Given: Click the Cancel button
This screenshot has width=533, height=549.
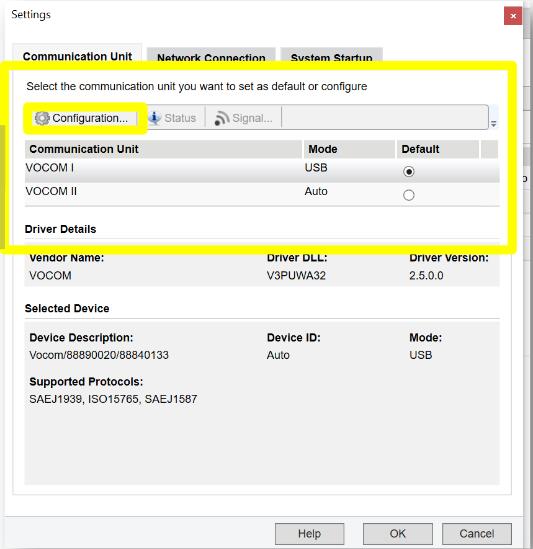Looking at the screenshot, I should point(477,534).
